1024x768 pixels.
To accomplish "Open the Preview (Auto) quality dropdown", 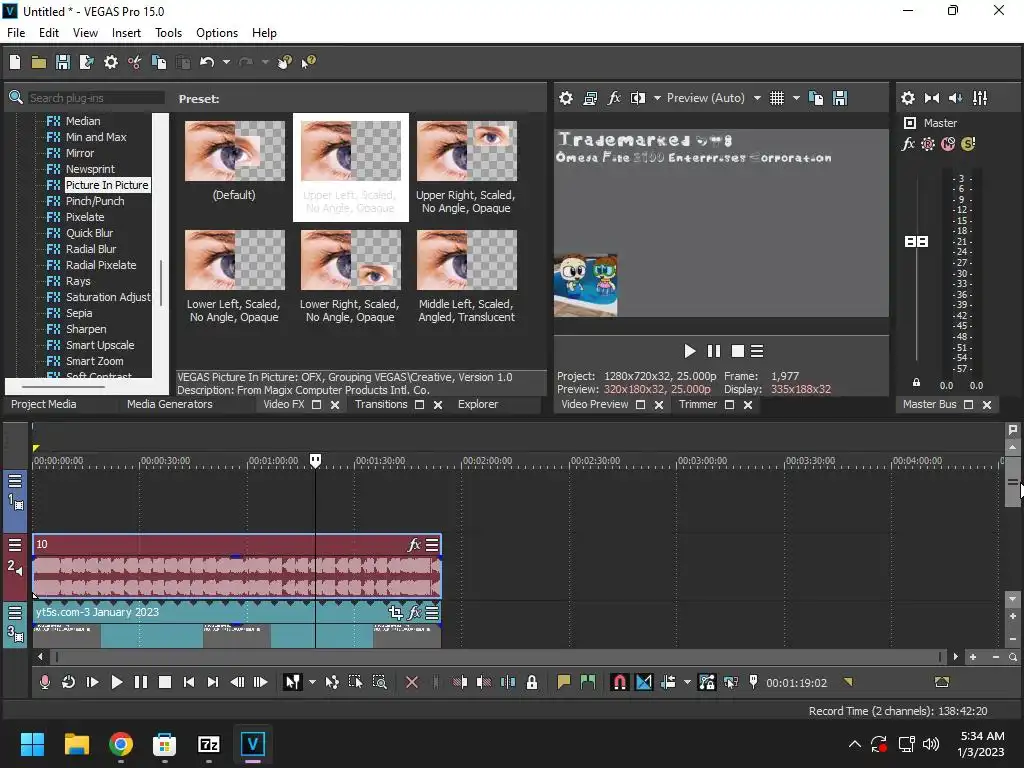I will coord(713,98).
